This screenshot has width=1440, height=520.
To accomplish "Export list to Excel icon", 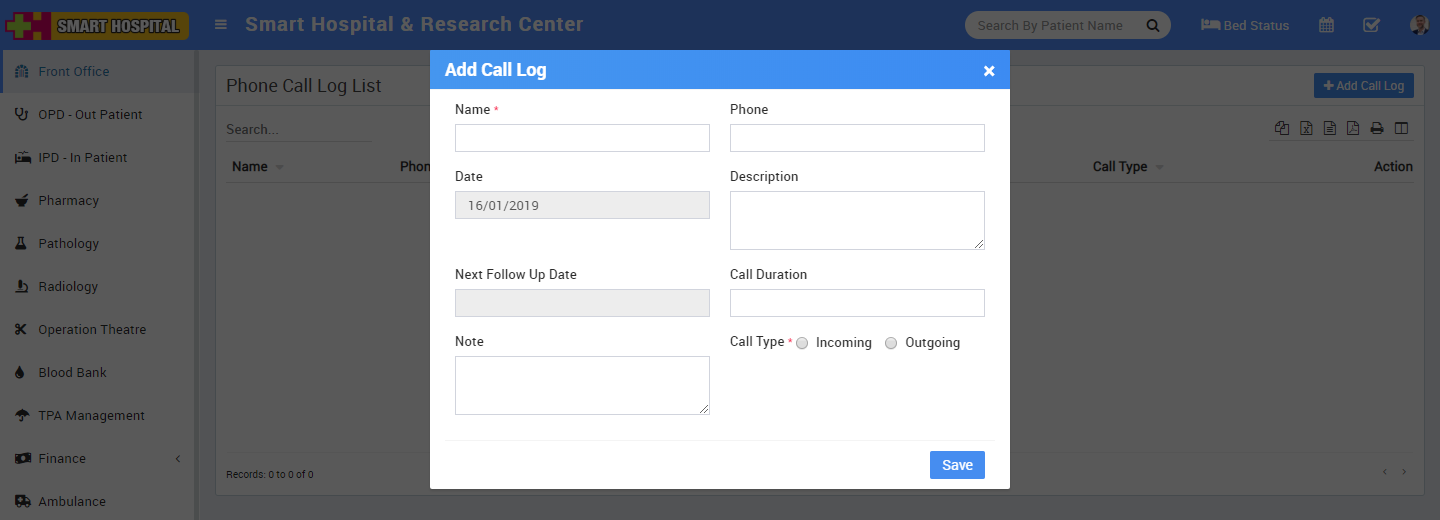I will click(x=1306, y=128).
